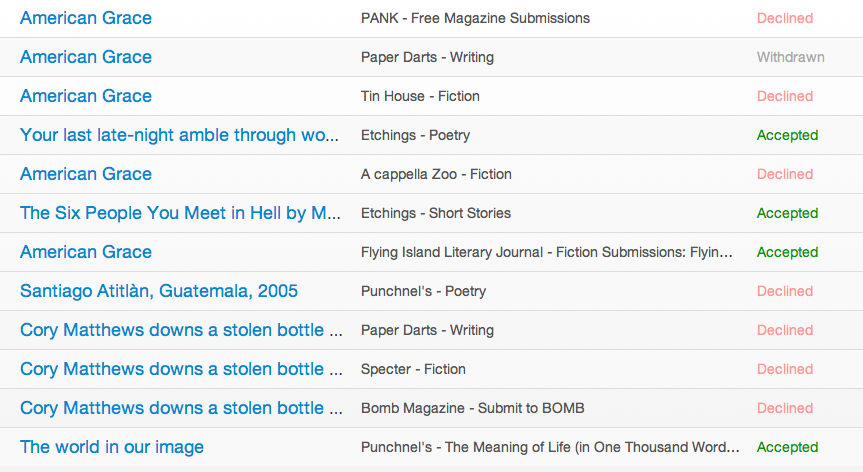863x472 pixels.
Task: Click the gray "Withdrawn" status label
Action: pyautogui.click(x=790, y=57)
